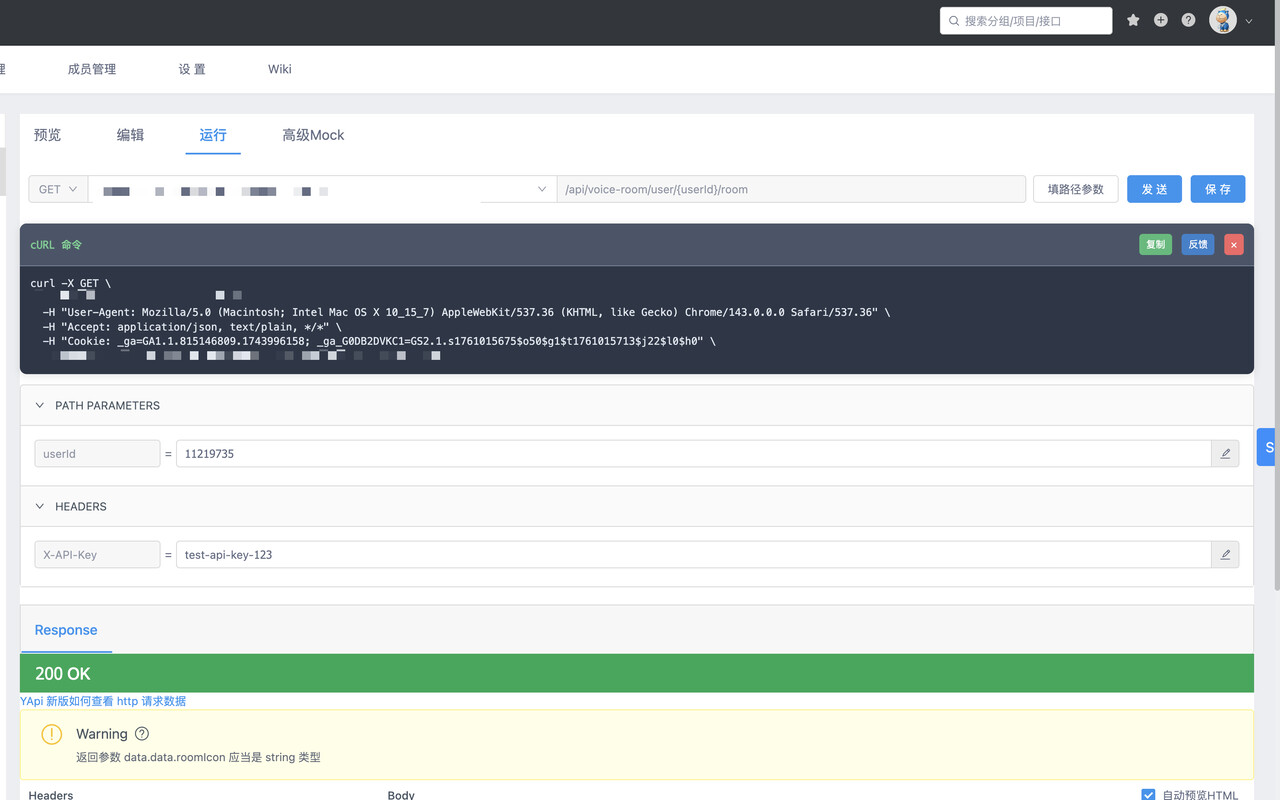Open the YApi http request data link
The image size is (1280, 800).
(103, 701)
